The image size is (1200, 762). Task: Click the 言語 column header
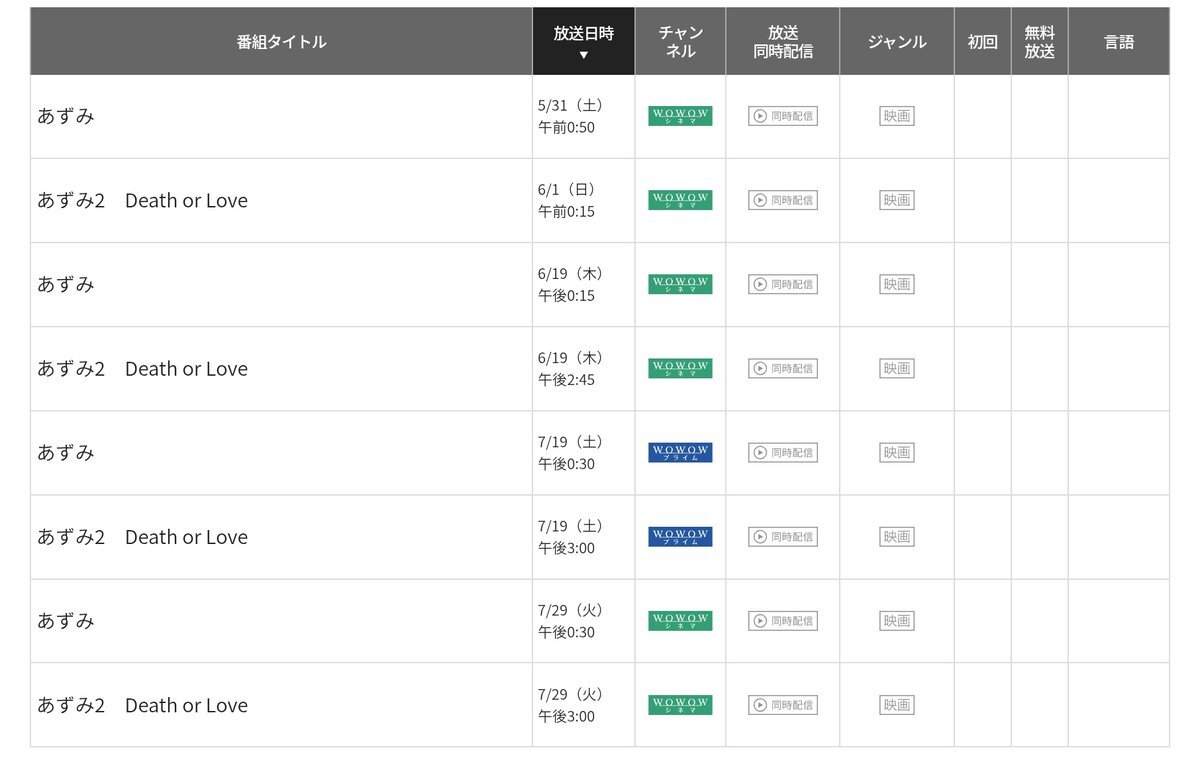pyautogui.click(x=1119, y=41)
